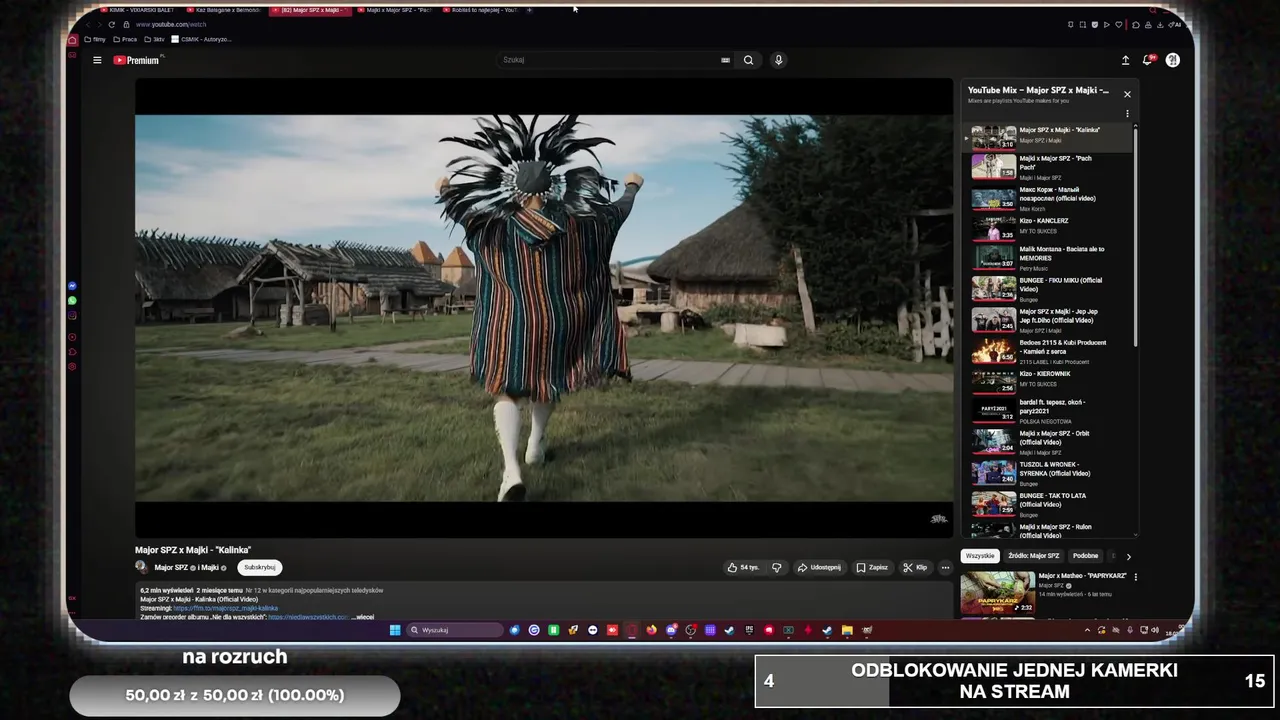Click the Udostępnij share button

[819, 567]
